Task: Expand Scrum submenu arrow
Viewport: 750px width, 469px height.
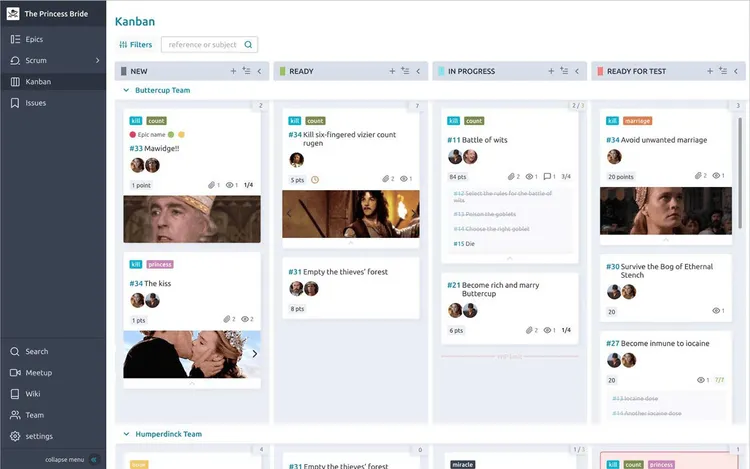Action: tap(98, 60)
